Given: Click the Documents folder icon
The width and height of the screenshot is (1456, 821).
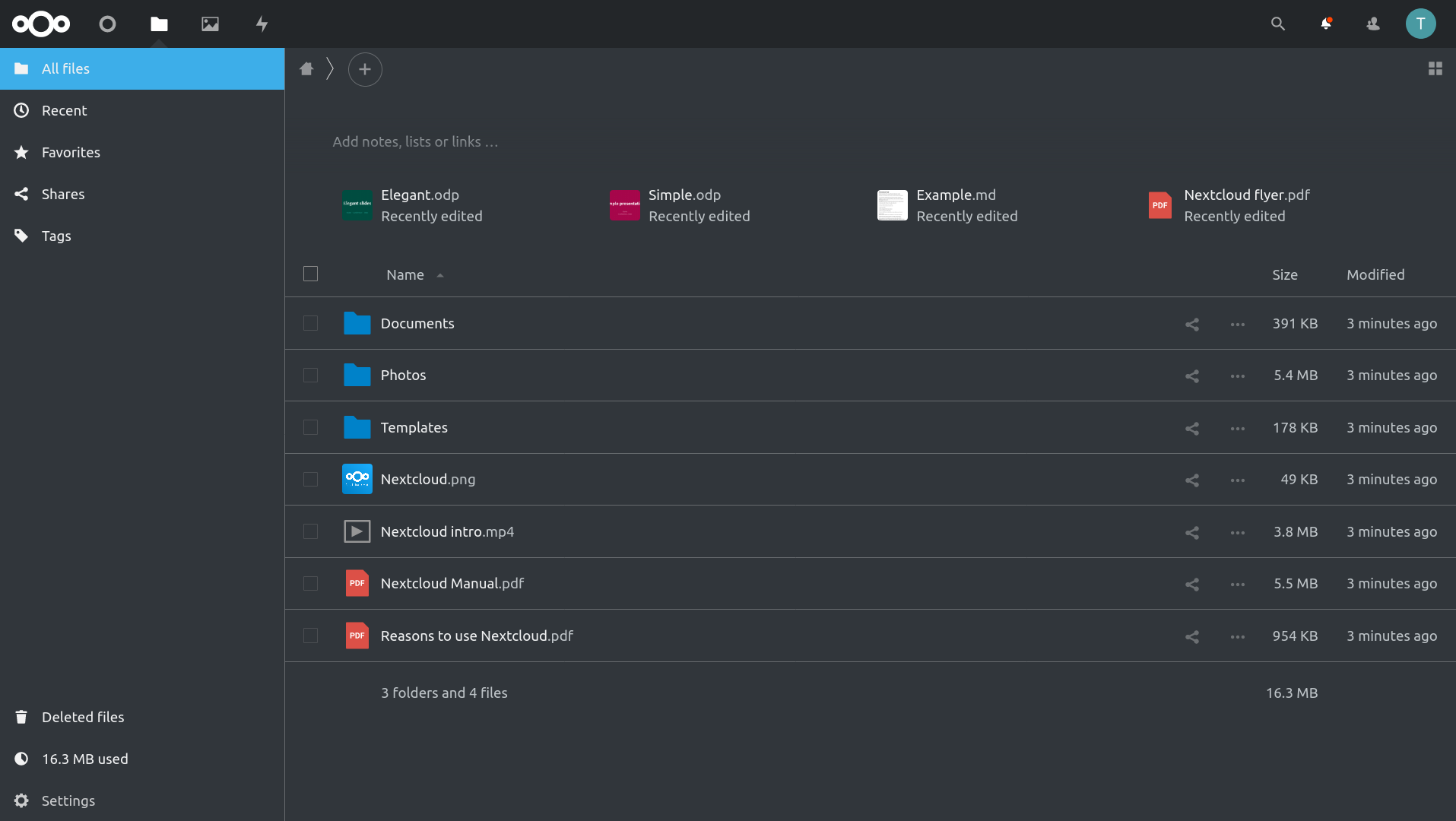Looking at the screenshot, I should click(357, 323).
